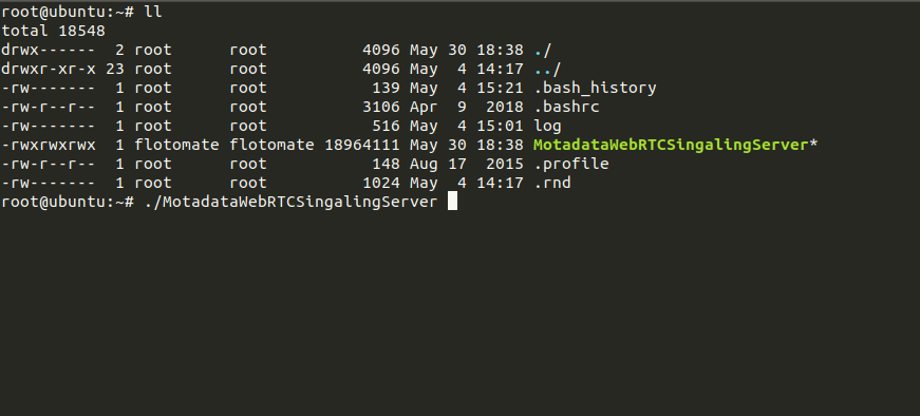This screenshot has width=921, height=416.
Task: Click the typed 'll' command
Action: [x=152, y=12]
